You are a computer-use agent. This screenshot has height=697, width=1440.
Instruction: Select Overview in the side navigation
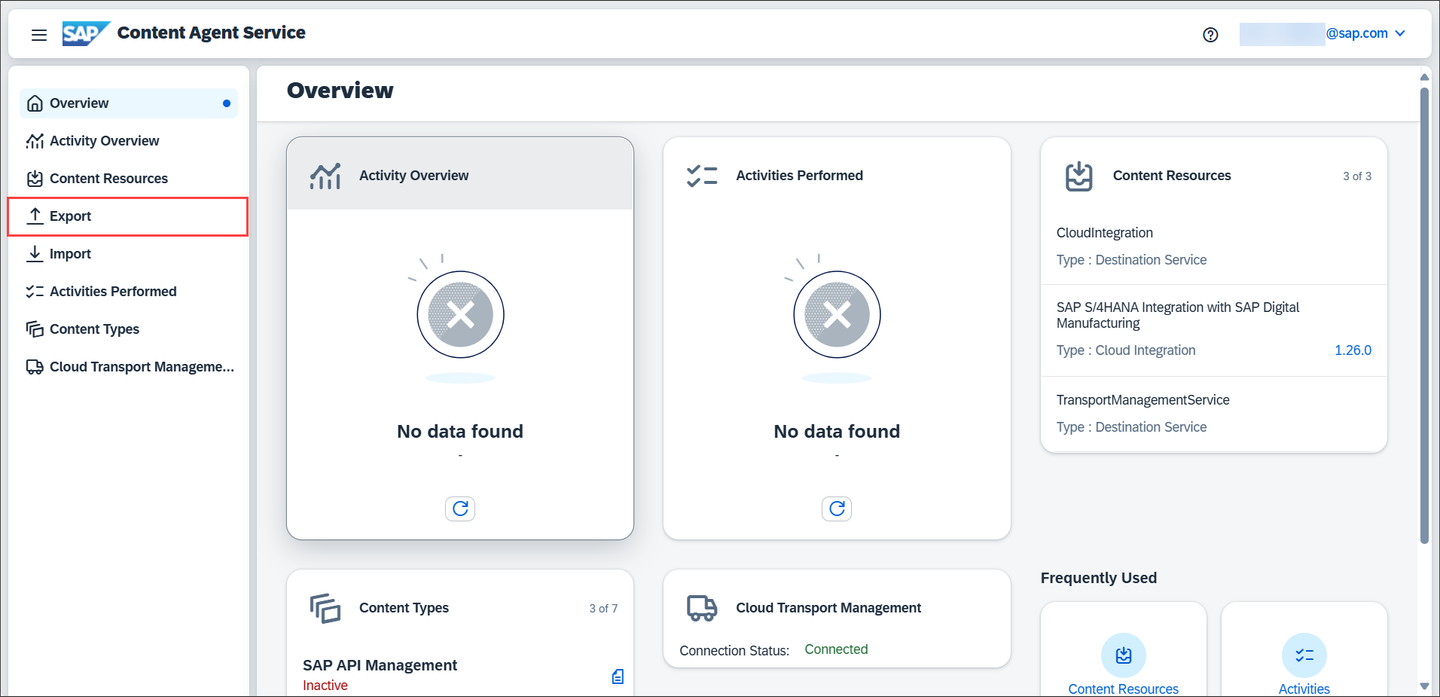[129, 103]
